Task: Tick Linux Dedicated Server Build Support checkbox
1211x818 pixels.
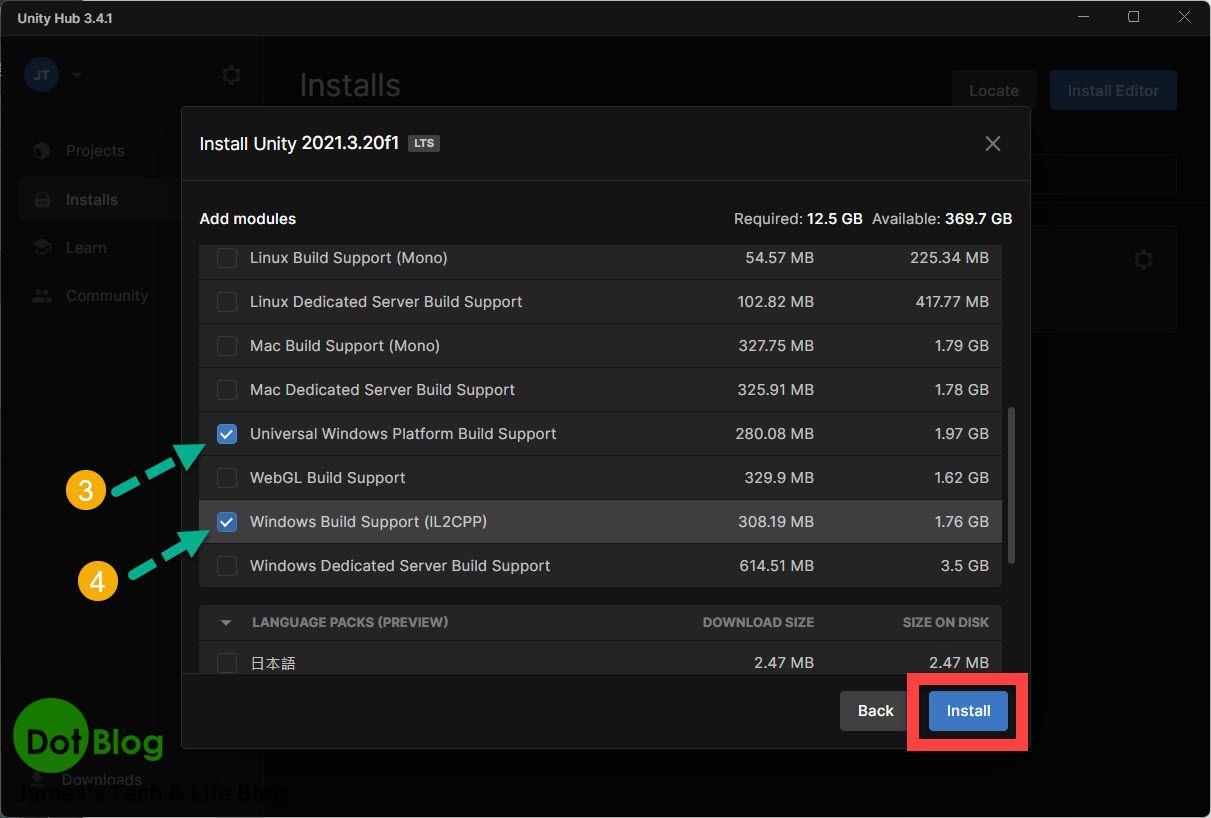Action: pyautogui.click(x=227, y=302)
